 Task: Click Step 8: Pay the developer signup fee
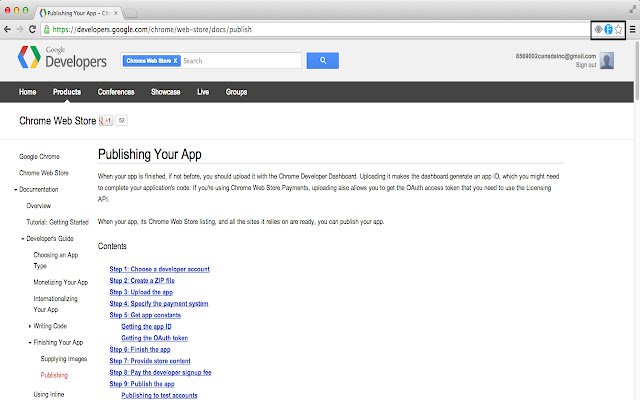coord(160,372)
